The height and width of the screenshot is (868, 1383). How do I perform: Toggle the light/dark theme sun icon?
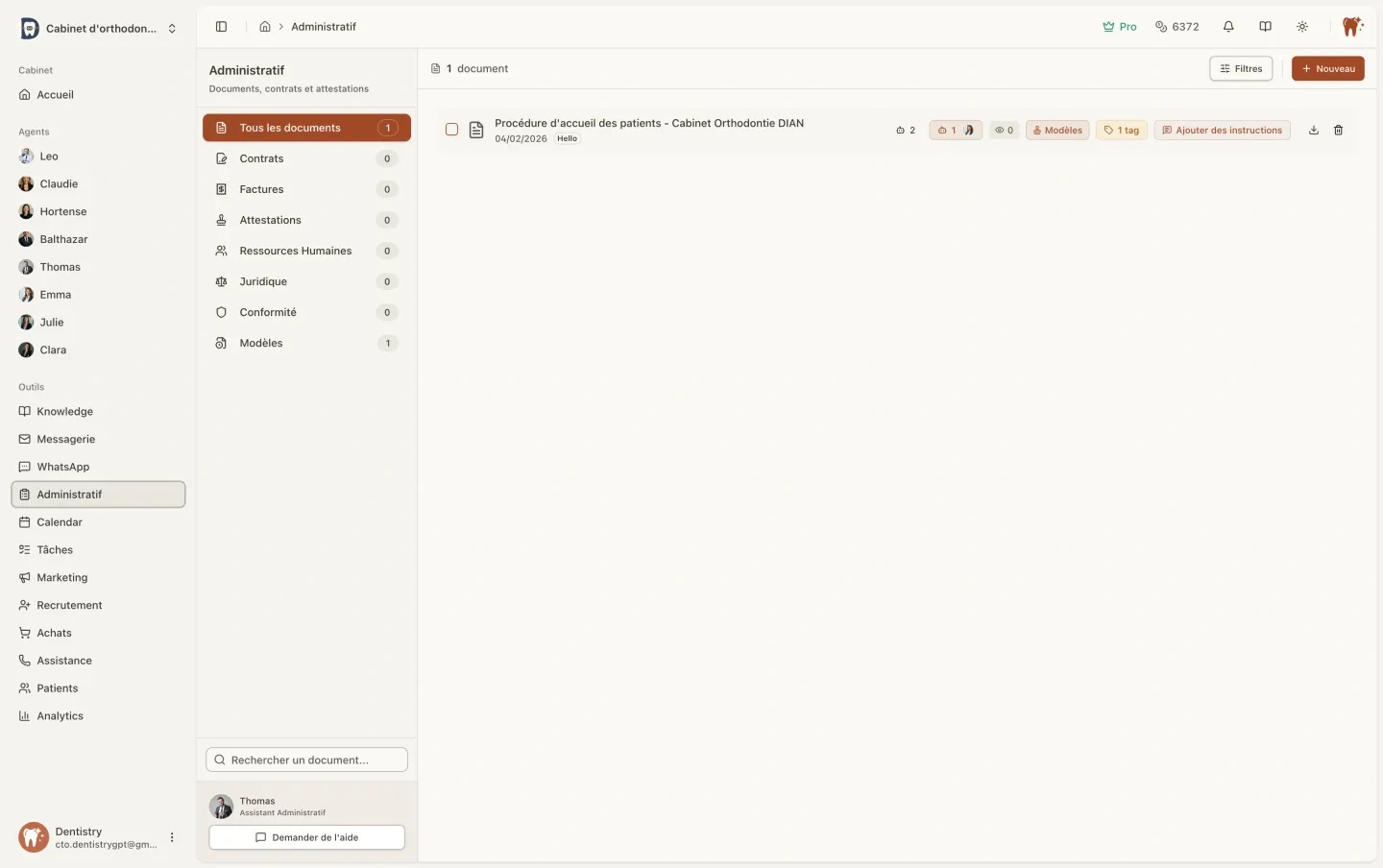[x=1302, y=27]
